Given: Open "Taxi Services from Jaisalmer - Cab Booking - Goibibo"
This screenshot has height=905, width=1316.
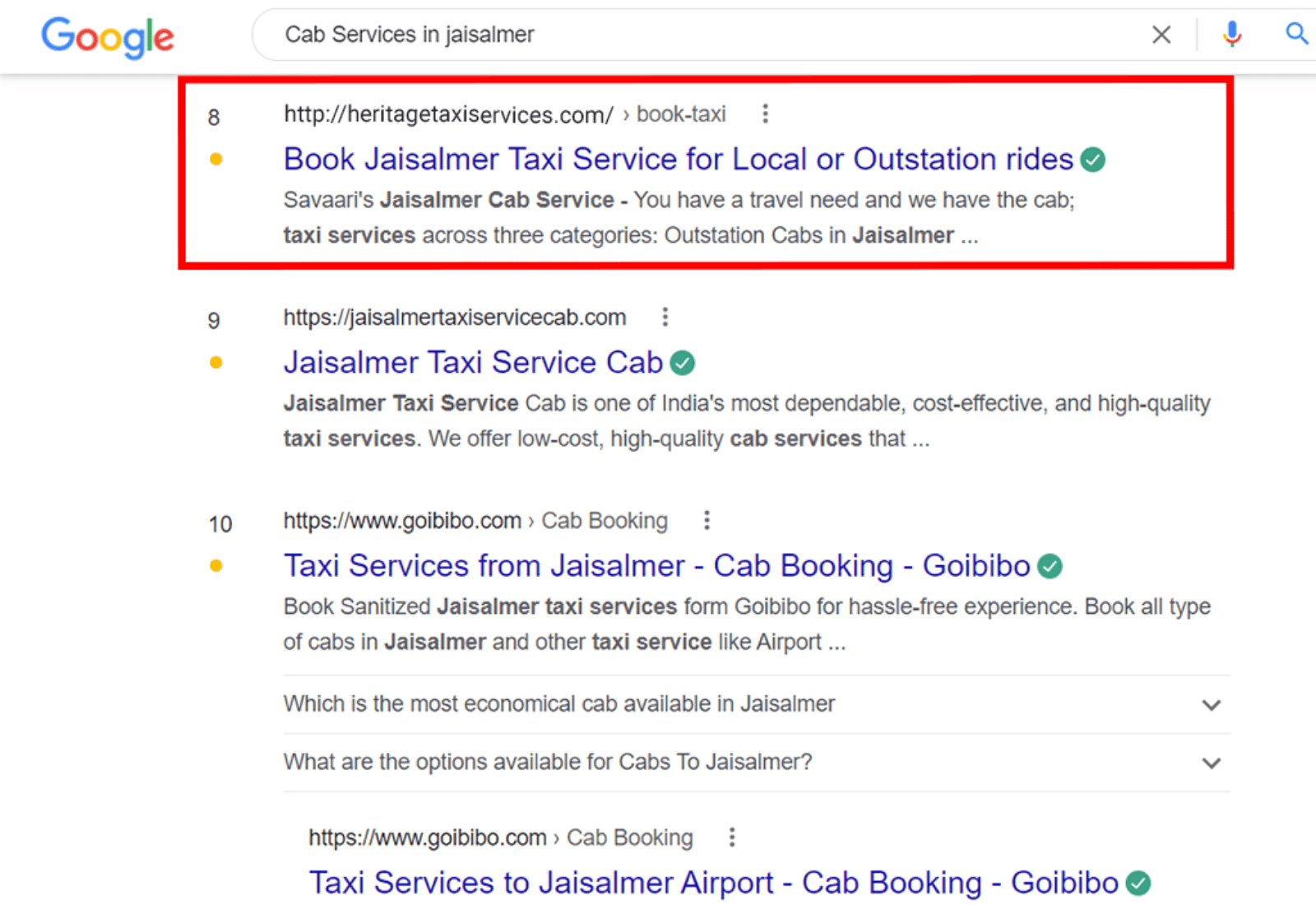Looking at the screenshot, I should [656, 565].
